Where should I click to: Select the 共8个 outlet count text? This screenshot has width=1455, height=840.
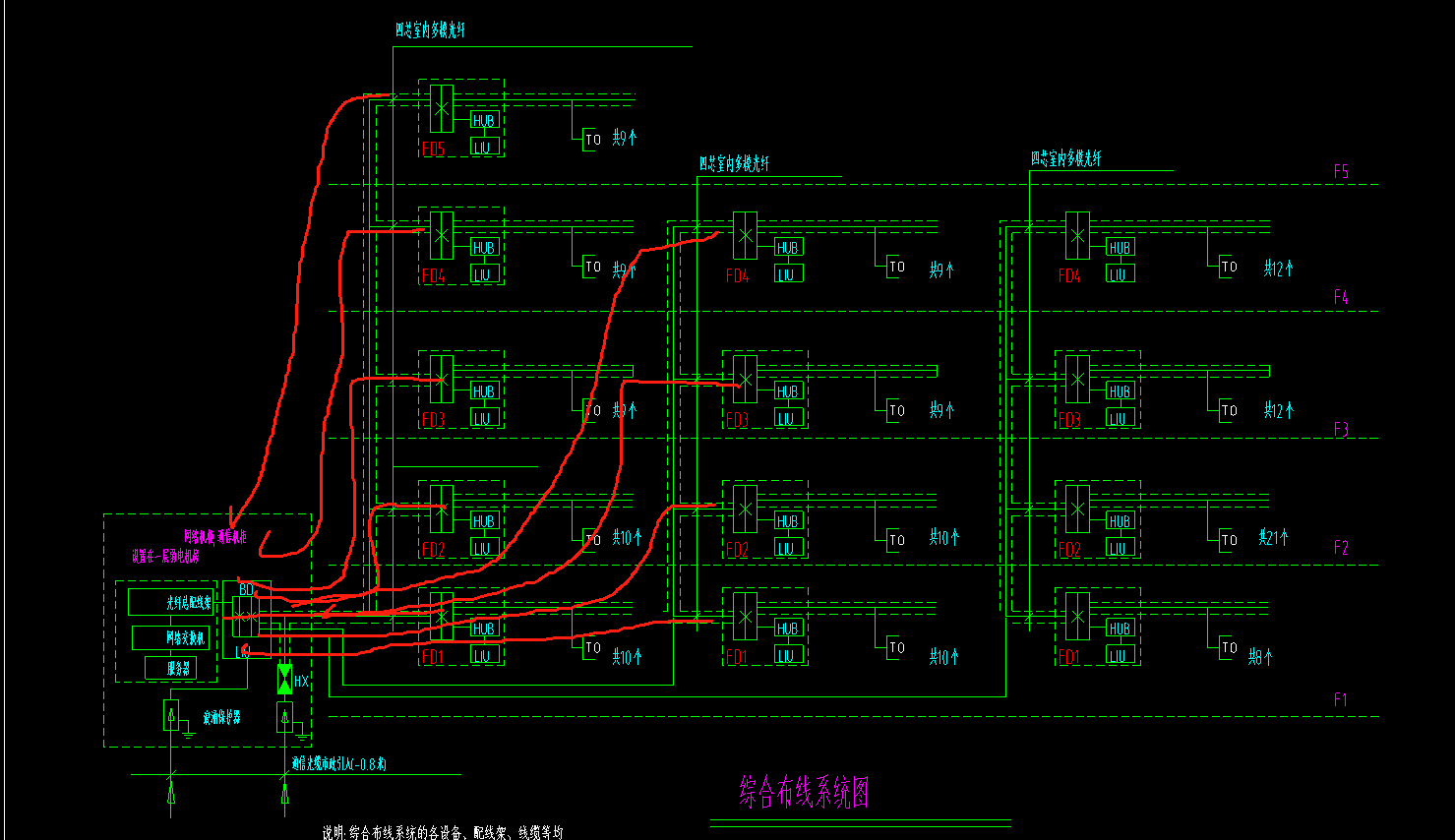point(1260,657)
